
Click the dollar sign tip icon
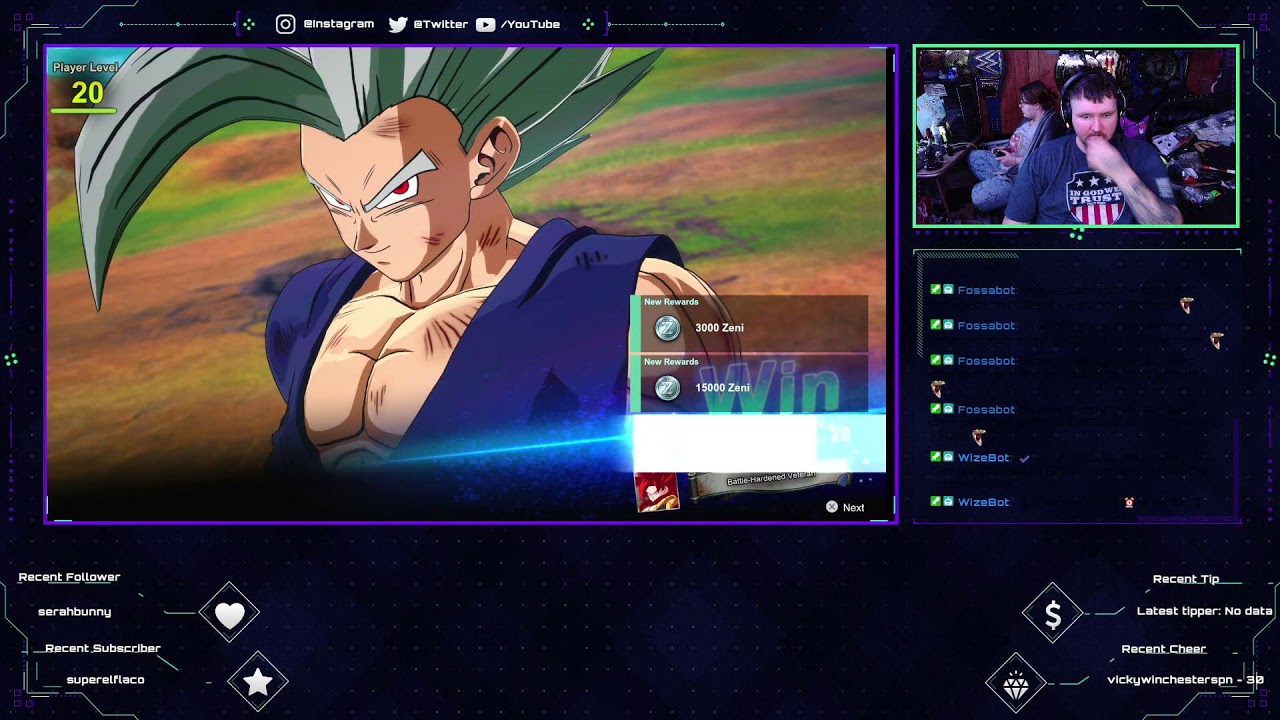tap(1053, 614)
